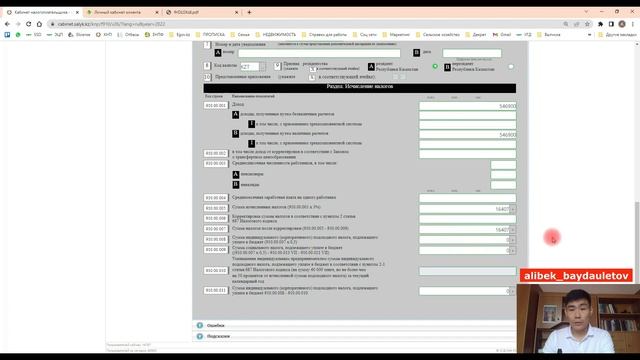Click the notification date field B
This screenshot has width=640, height=360.
click(x=472, y=53)
